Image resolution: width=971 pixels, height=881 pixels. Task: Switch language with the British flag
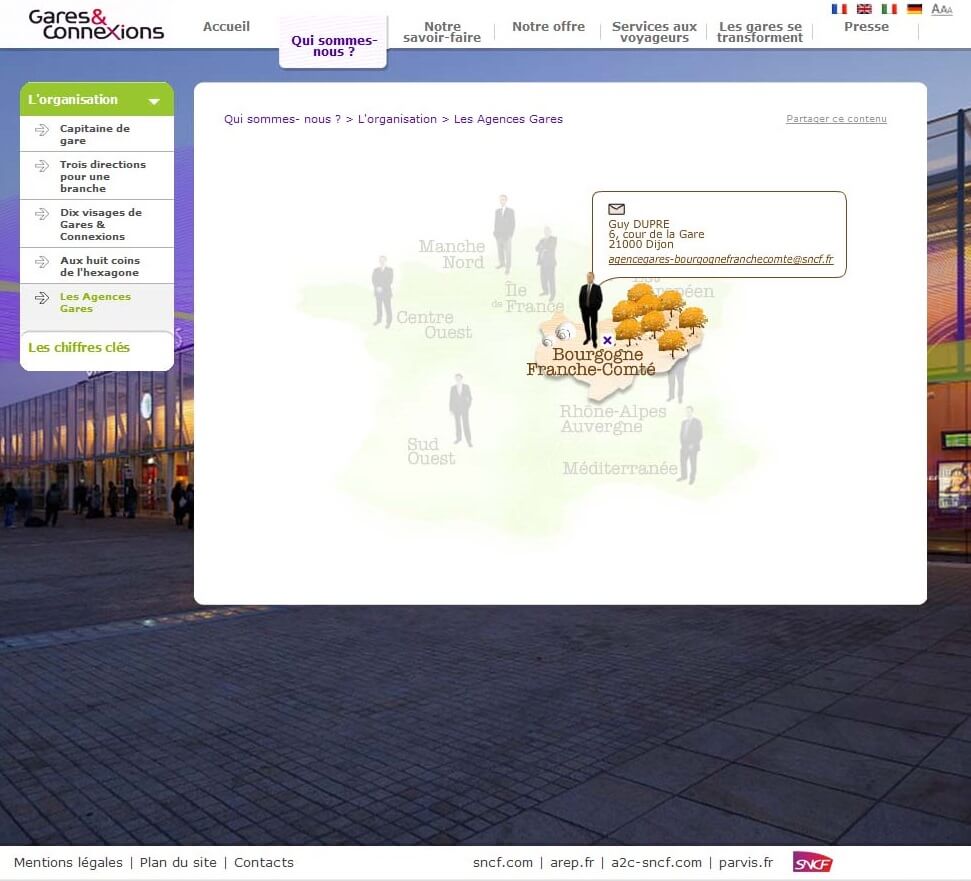click(864, 9)
